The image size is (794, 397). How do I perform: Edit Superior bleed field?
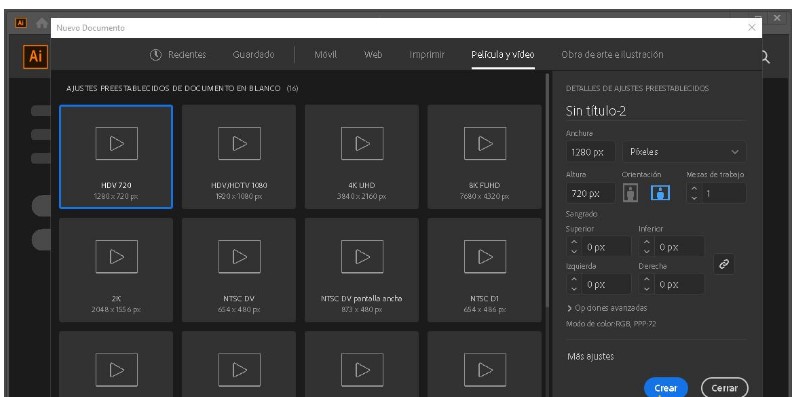(606, 247)
